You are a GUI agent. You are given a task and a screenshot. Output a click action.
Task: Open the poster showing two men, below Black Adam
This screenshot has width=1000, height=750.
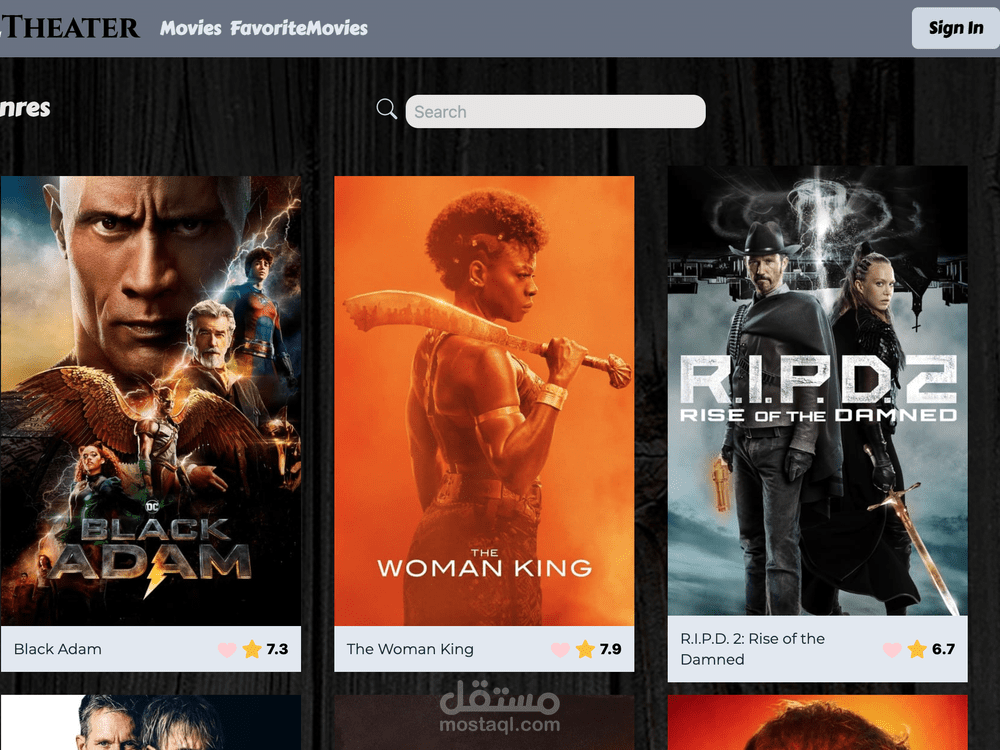151,723
